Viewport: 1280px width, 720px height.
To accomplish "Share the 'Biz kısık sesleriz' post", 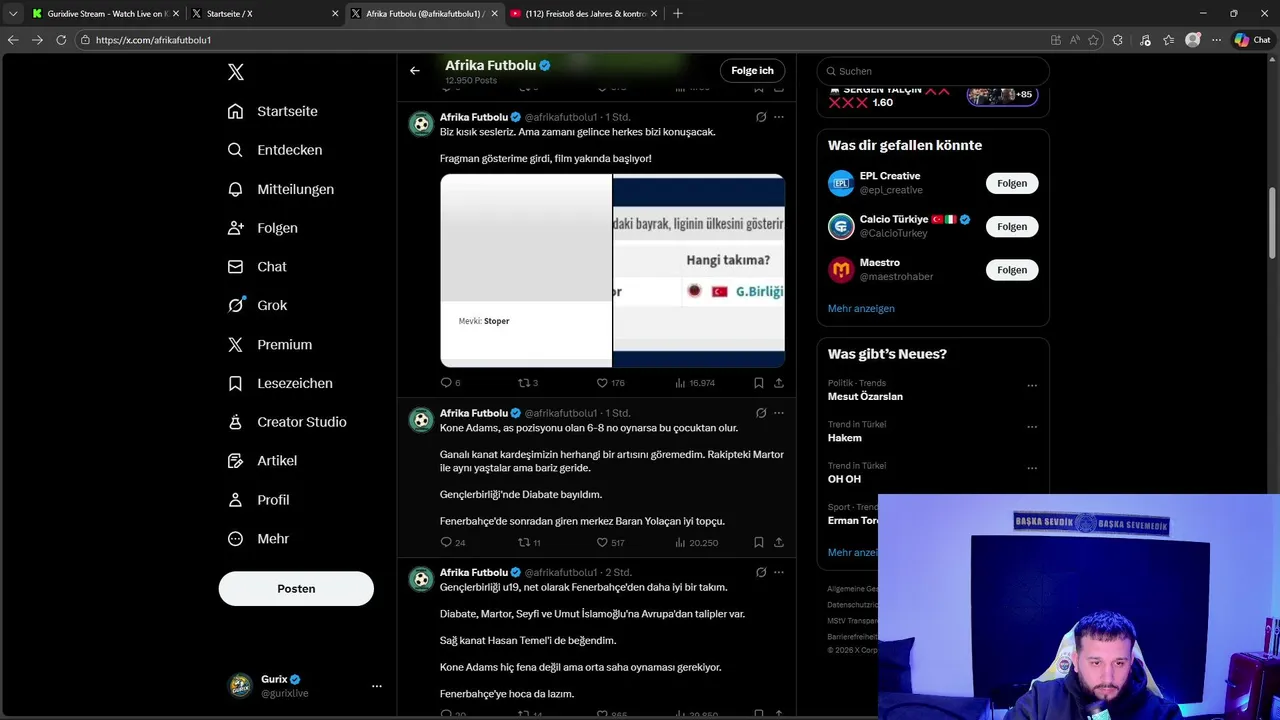I will click(x=779, y=383).
